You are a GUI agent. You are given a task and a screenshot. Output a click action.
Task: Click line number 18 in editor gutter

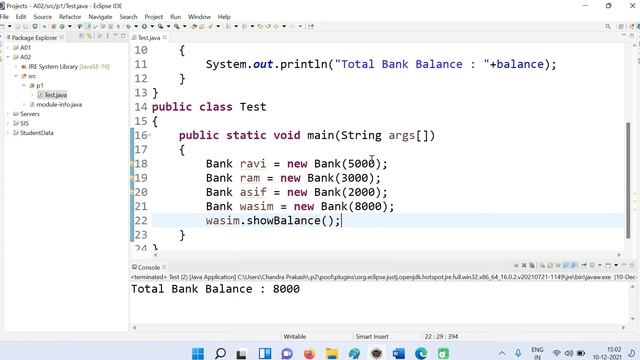141,164
